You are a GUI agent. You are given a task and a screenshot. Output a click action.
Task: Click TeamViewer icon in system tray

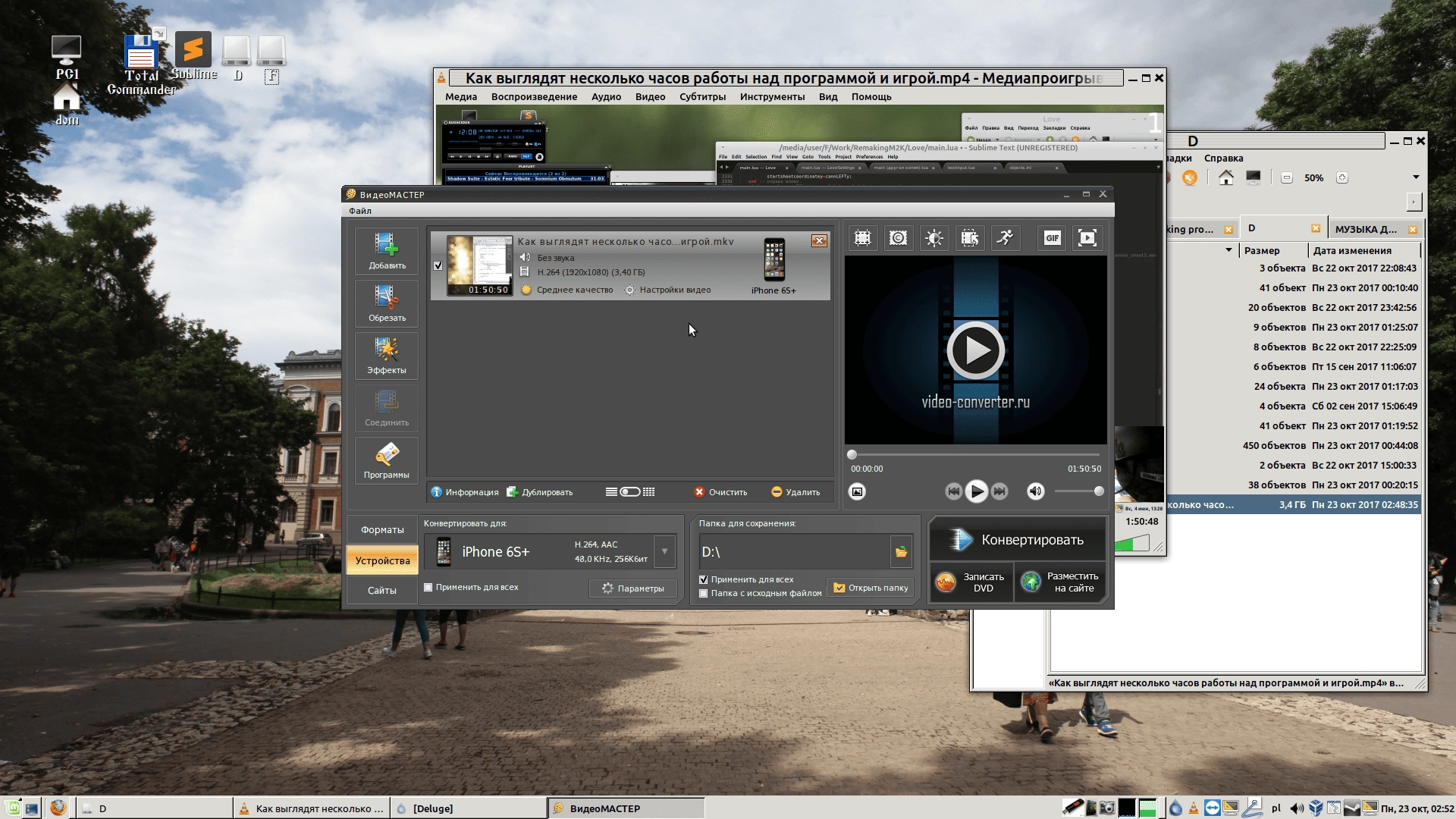(x=1212, y=808)
